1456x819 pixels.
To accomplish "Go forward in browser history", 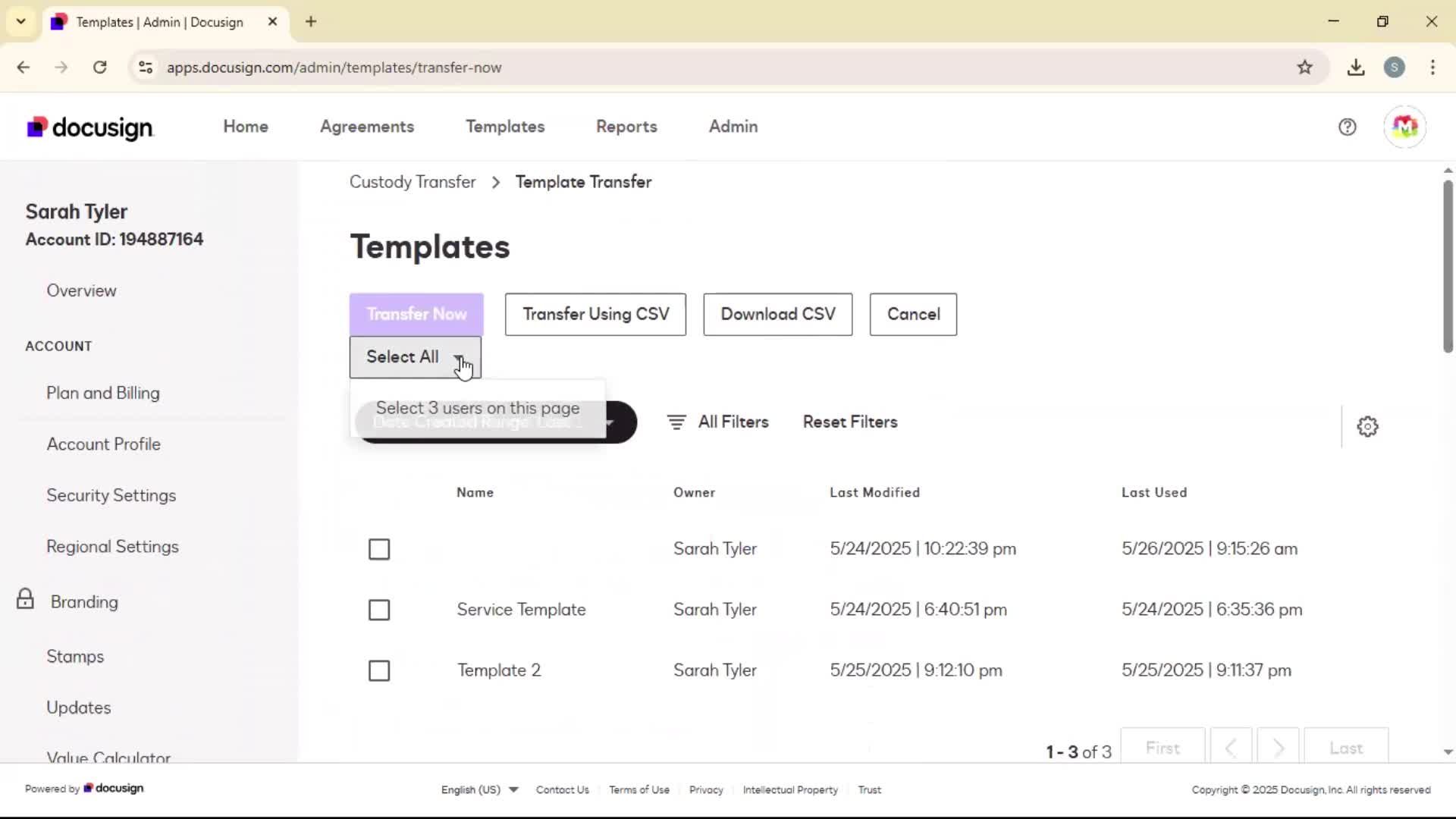I will (61, 67).
